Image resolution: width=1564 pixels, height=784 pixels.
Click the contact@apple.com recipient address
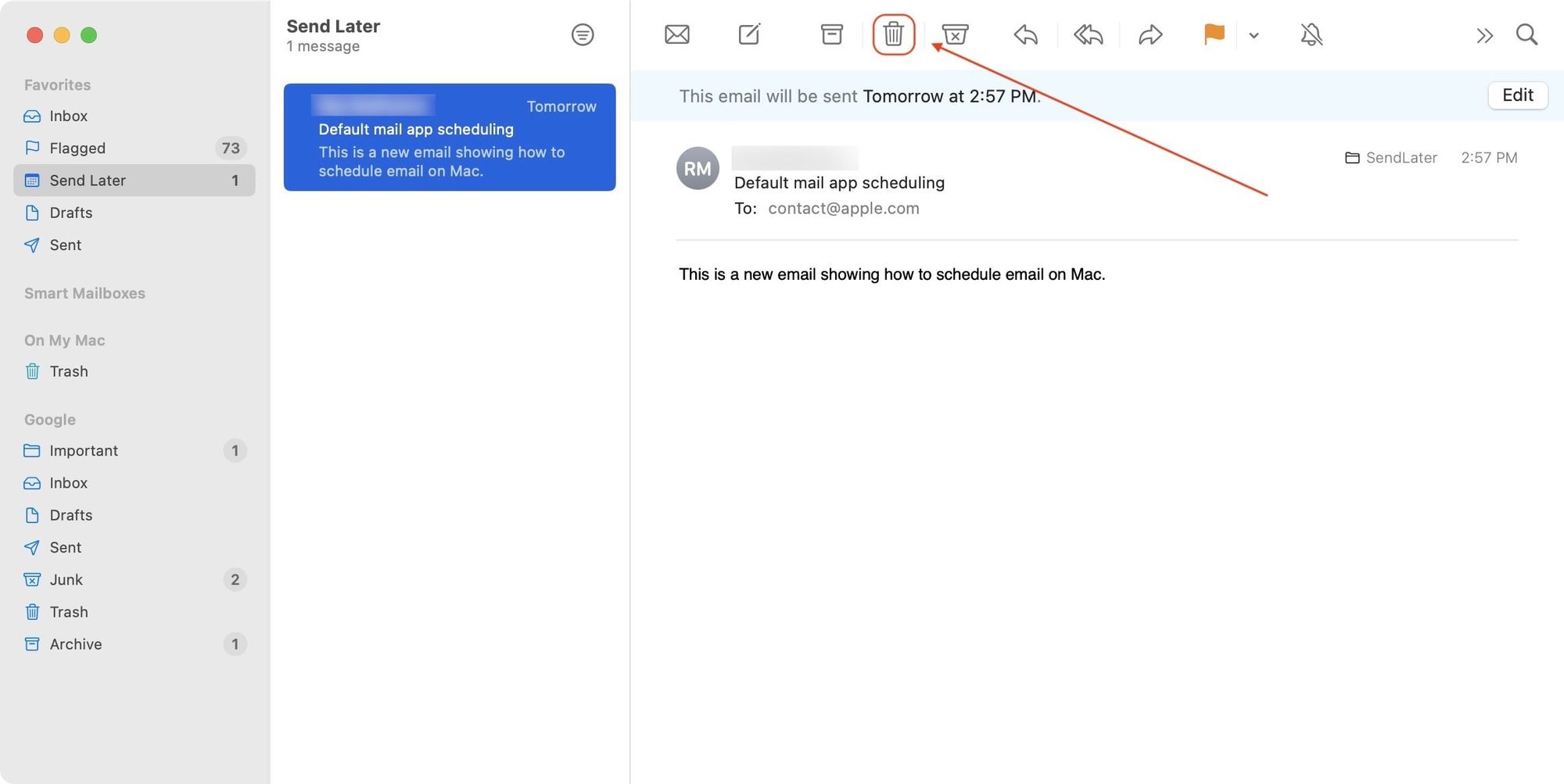pos(843,209)
